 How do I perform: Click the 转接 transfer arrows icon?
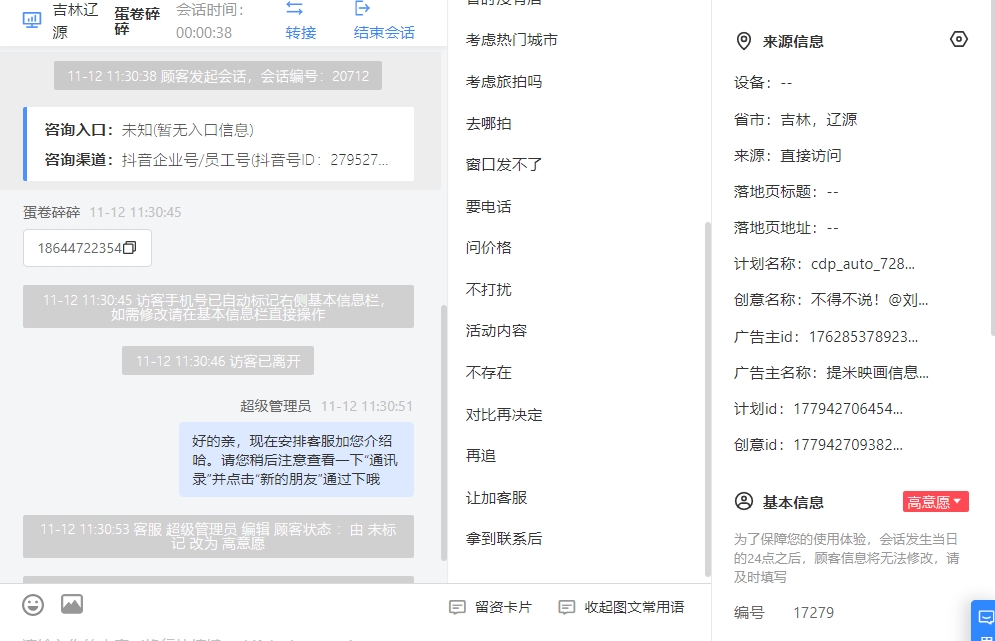(x=294, y=8)
